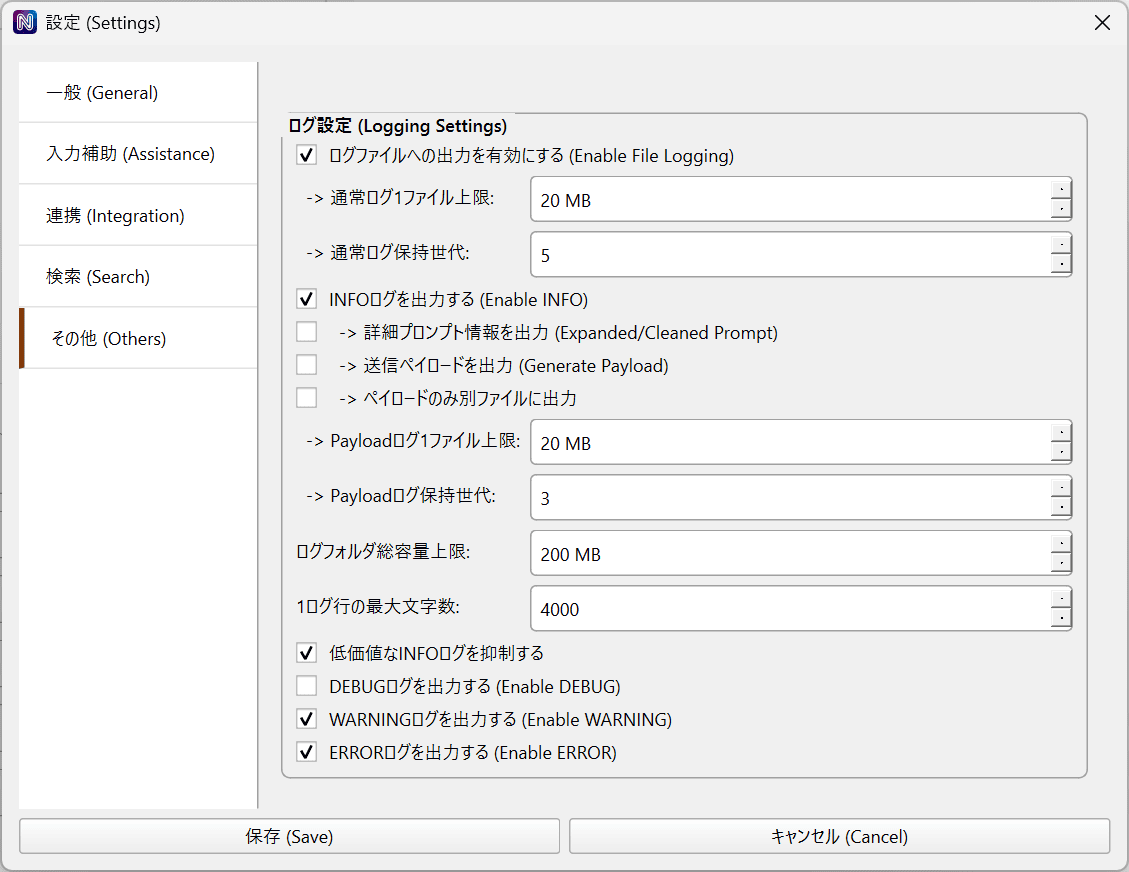1129x872 pixels.
Task: Click the 1ログ行の最大文字数 input field
Action: pos(790,609)
